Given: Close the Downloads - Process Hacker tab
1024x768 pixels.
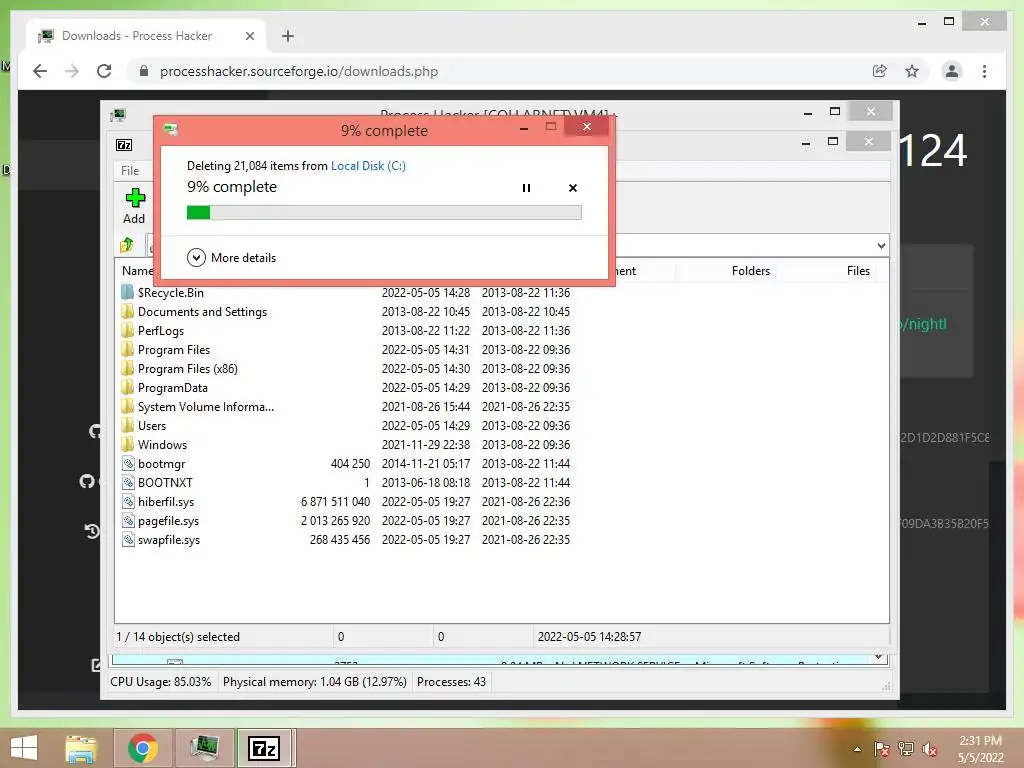Looking at the screenshot, I should [249, 36].
